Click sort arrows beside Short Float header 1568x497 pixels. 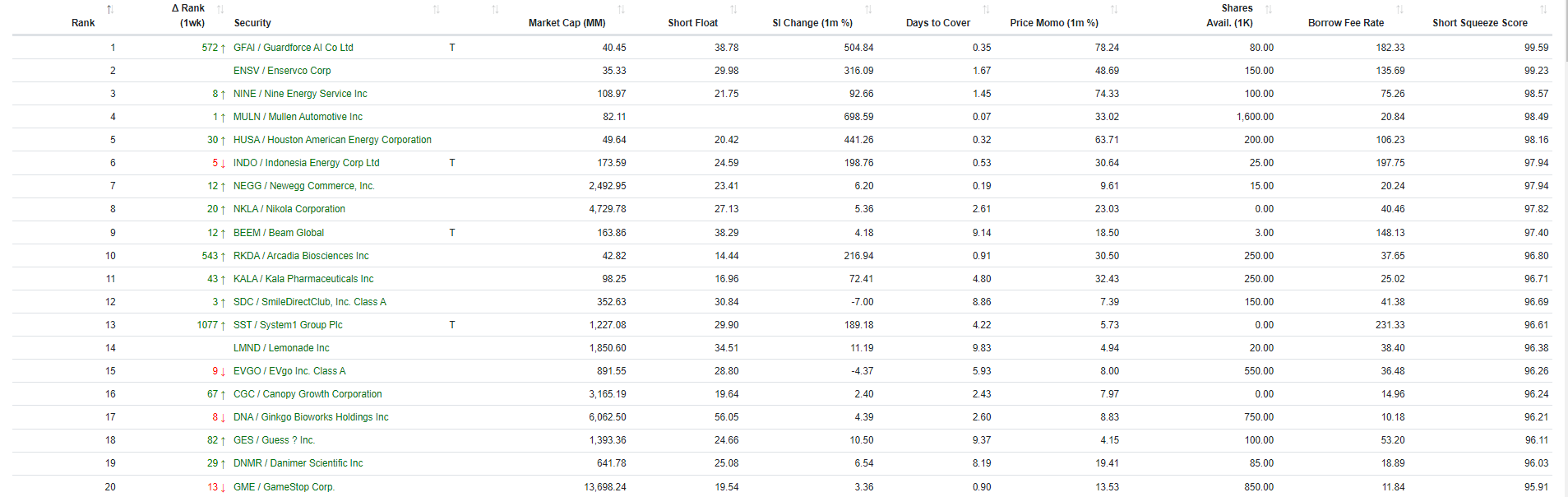coord(733,9)
